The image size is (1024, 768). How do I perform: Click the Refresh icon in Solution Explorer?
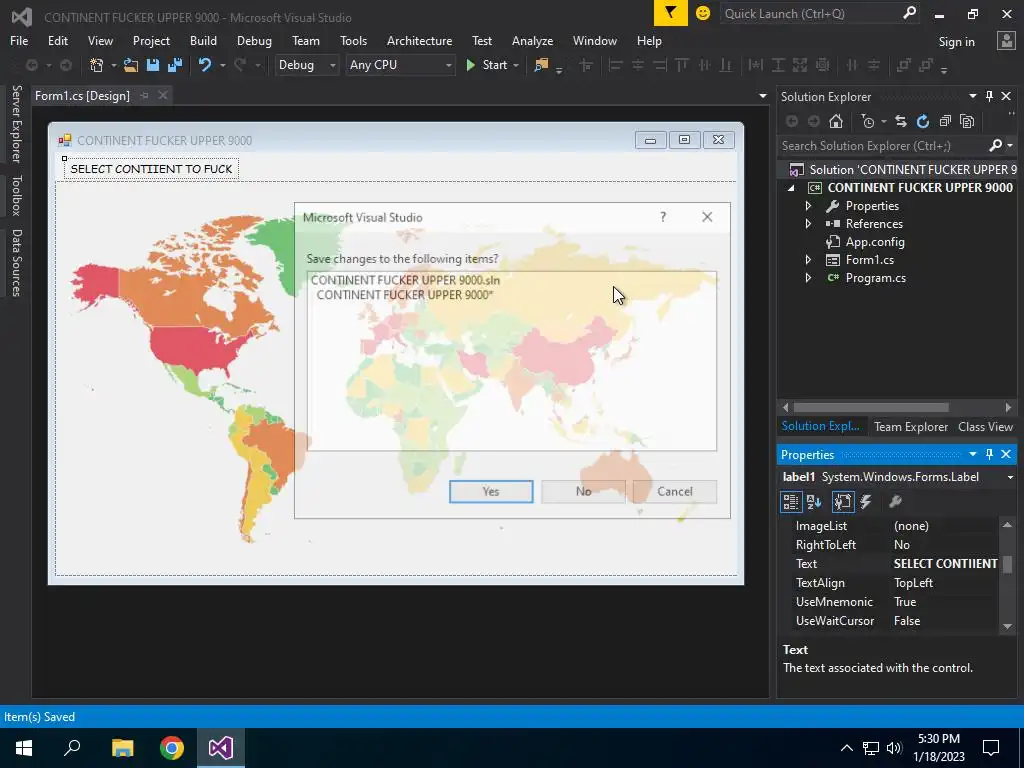tap(923, 121)
